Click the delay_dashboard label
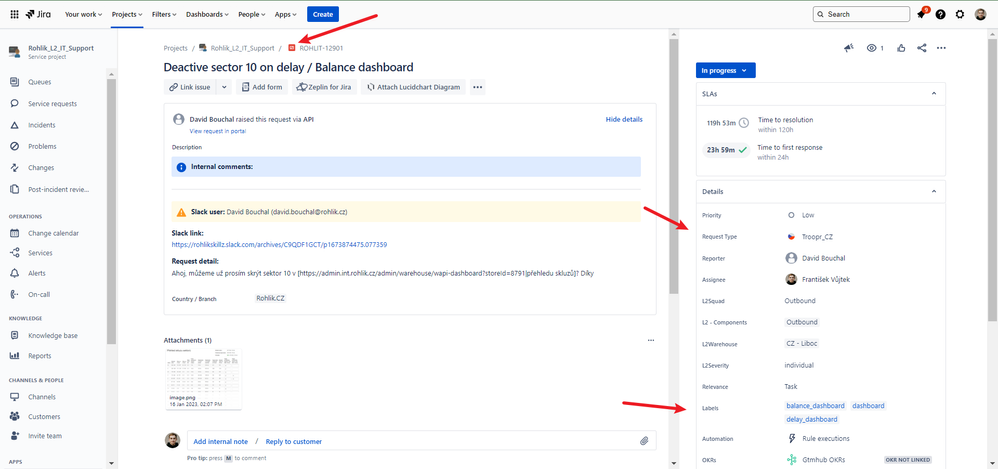998x469 pixels. pos(812,419)
